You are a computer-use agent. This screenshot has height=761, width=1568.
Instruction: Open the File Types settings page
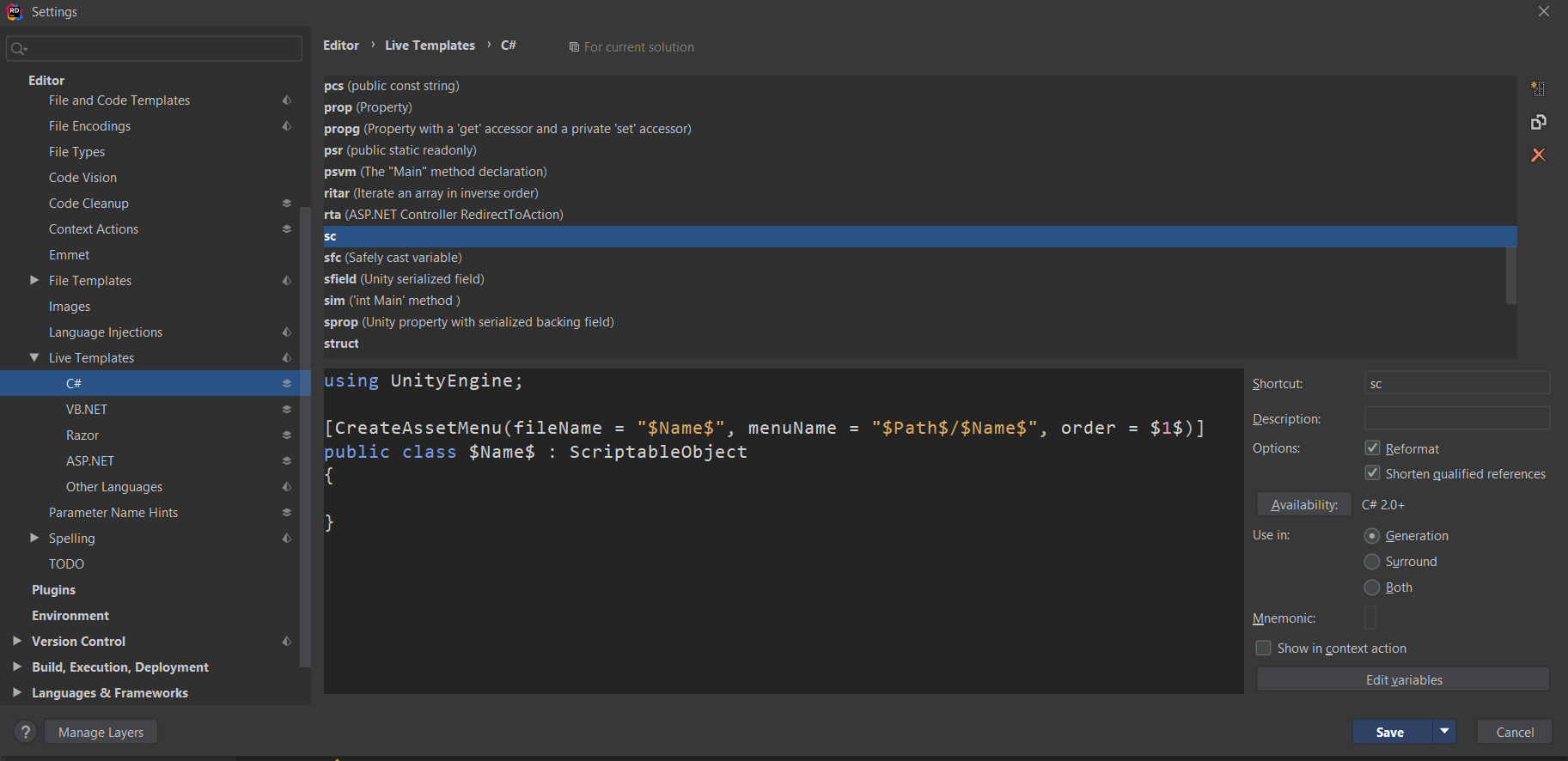tap(76, 152)
